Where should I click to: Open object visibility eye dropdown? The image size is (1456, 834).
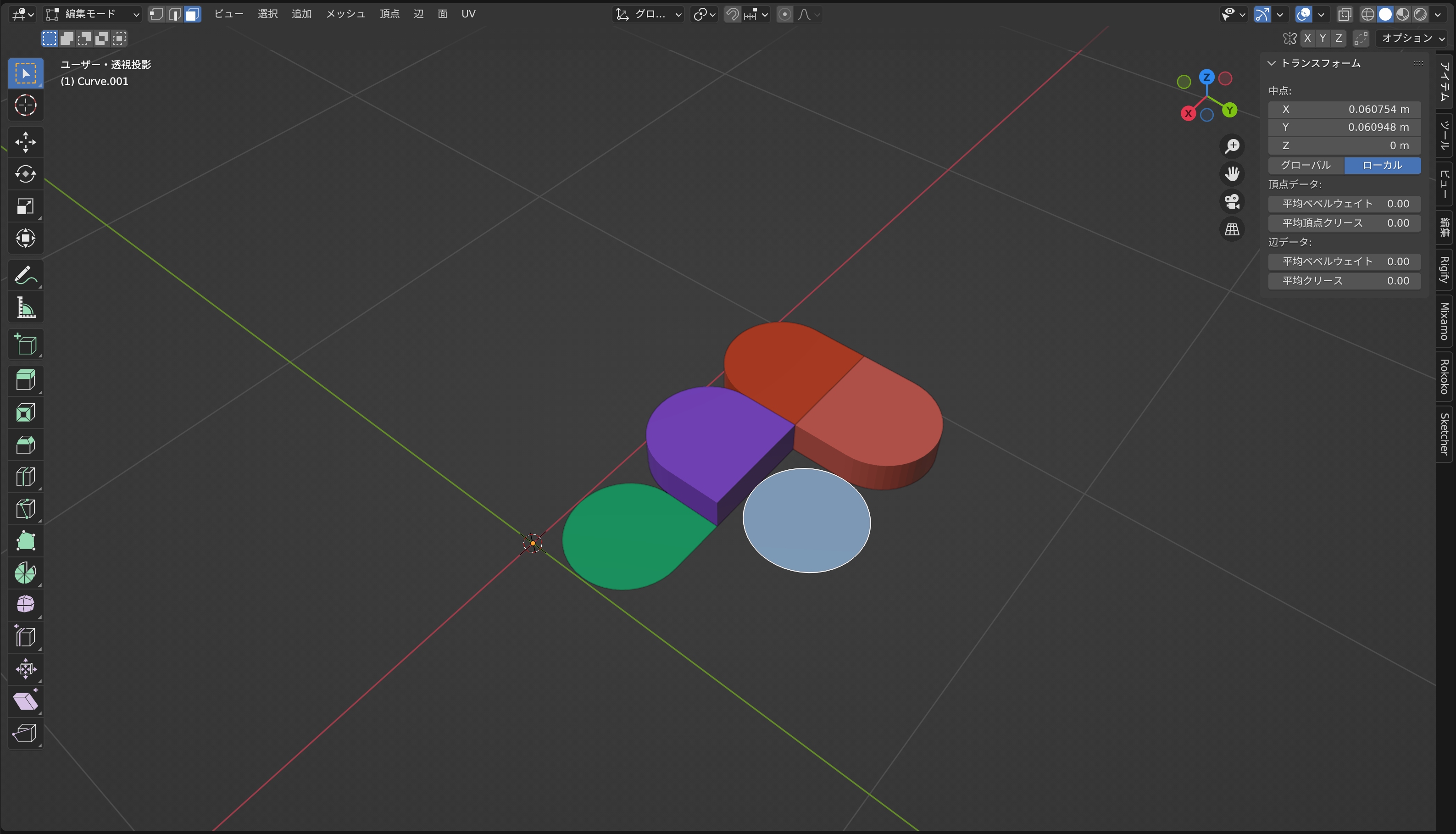pos(1233,14)
